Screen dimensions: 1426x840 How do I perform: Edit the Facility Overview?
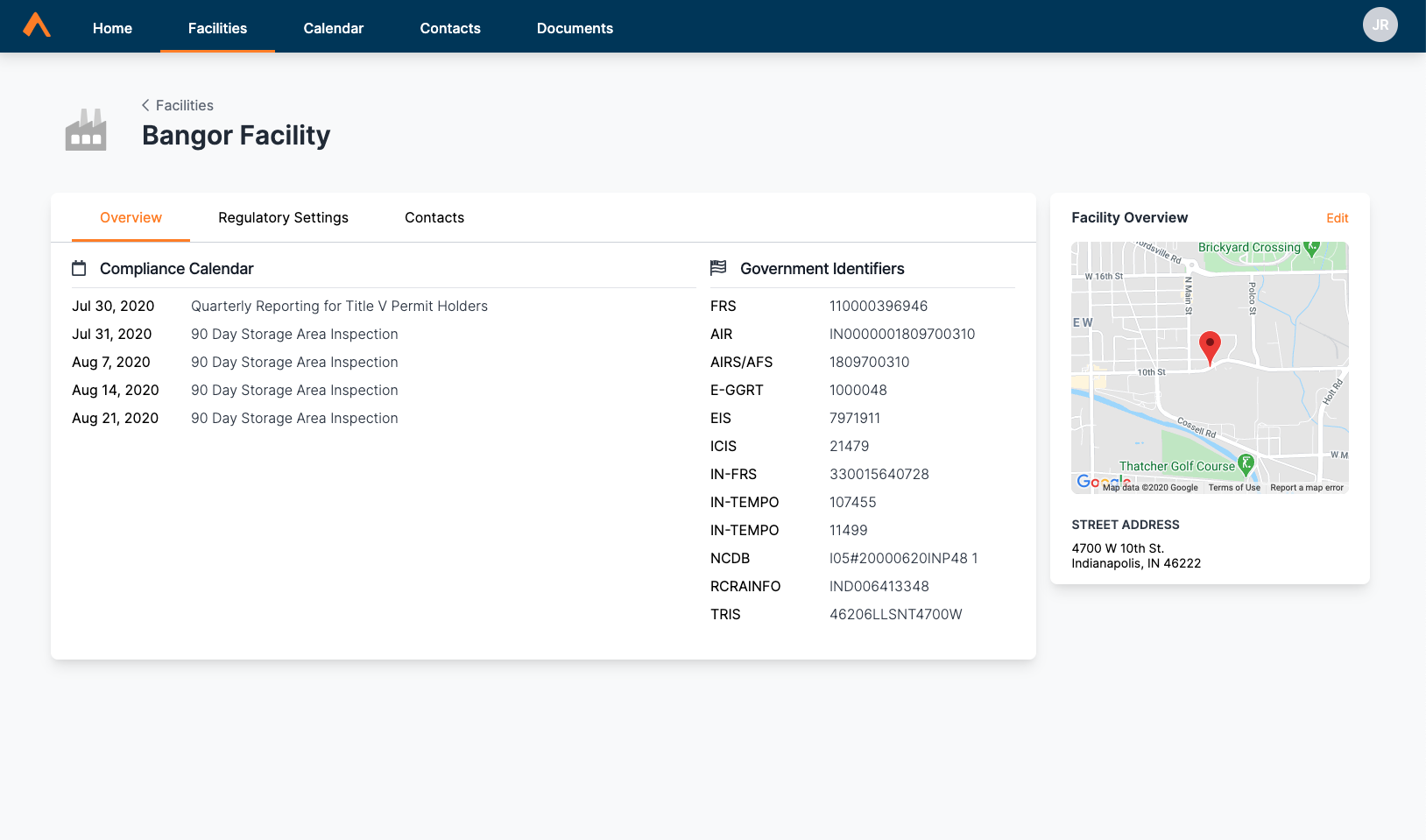pyautogui.click(x=1337, y=218)
